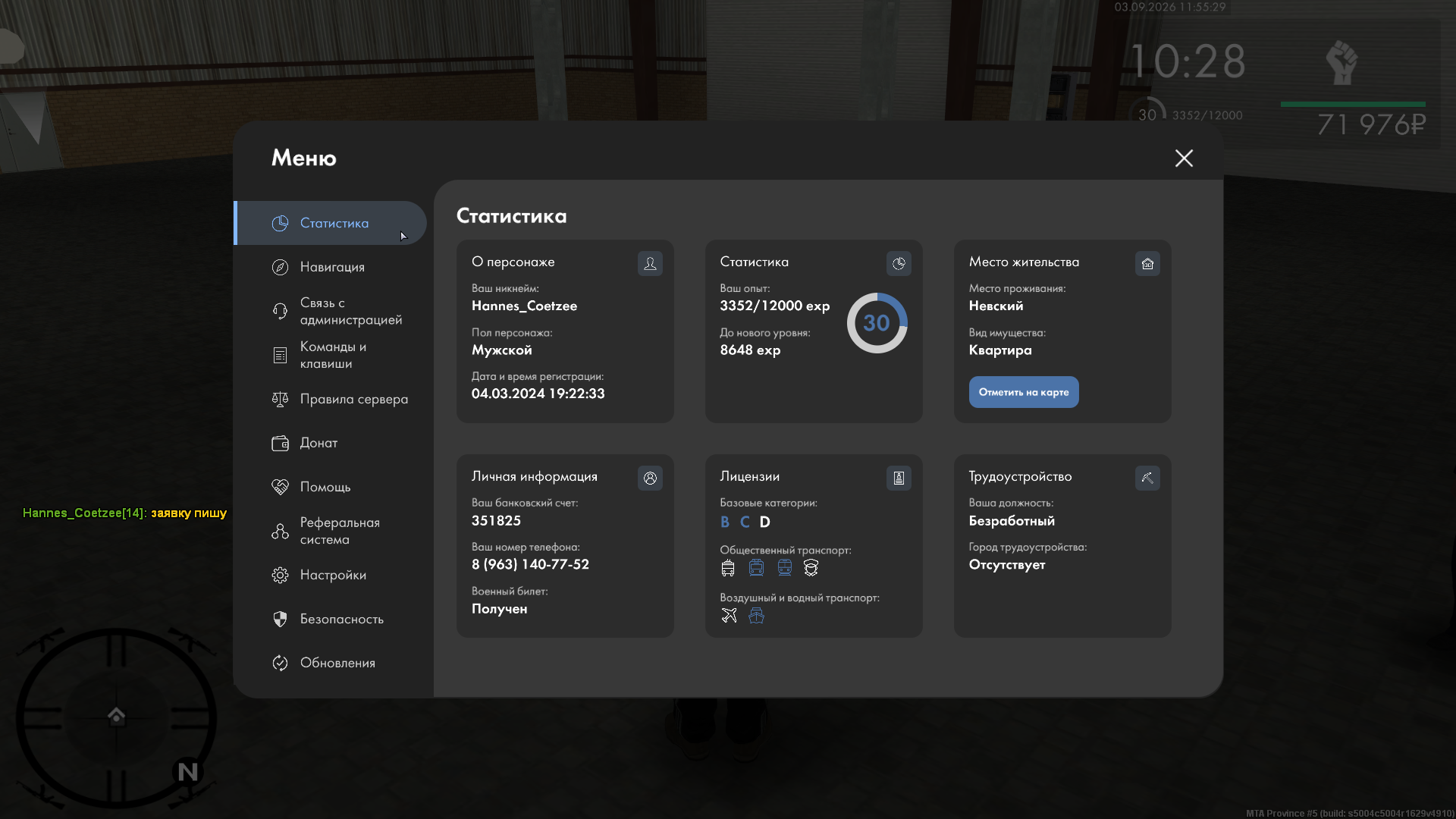Viewport: 1456px width, 819px height.
Task: Click the user icon in Личная информация card
Action: tap(650, 478)
